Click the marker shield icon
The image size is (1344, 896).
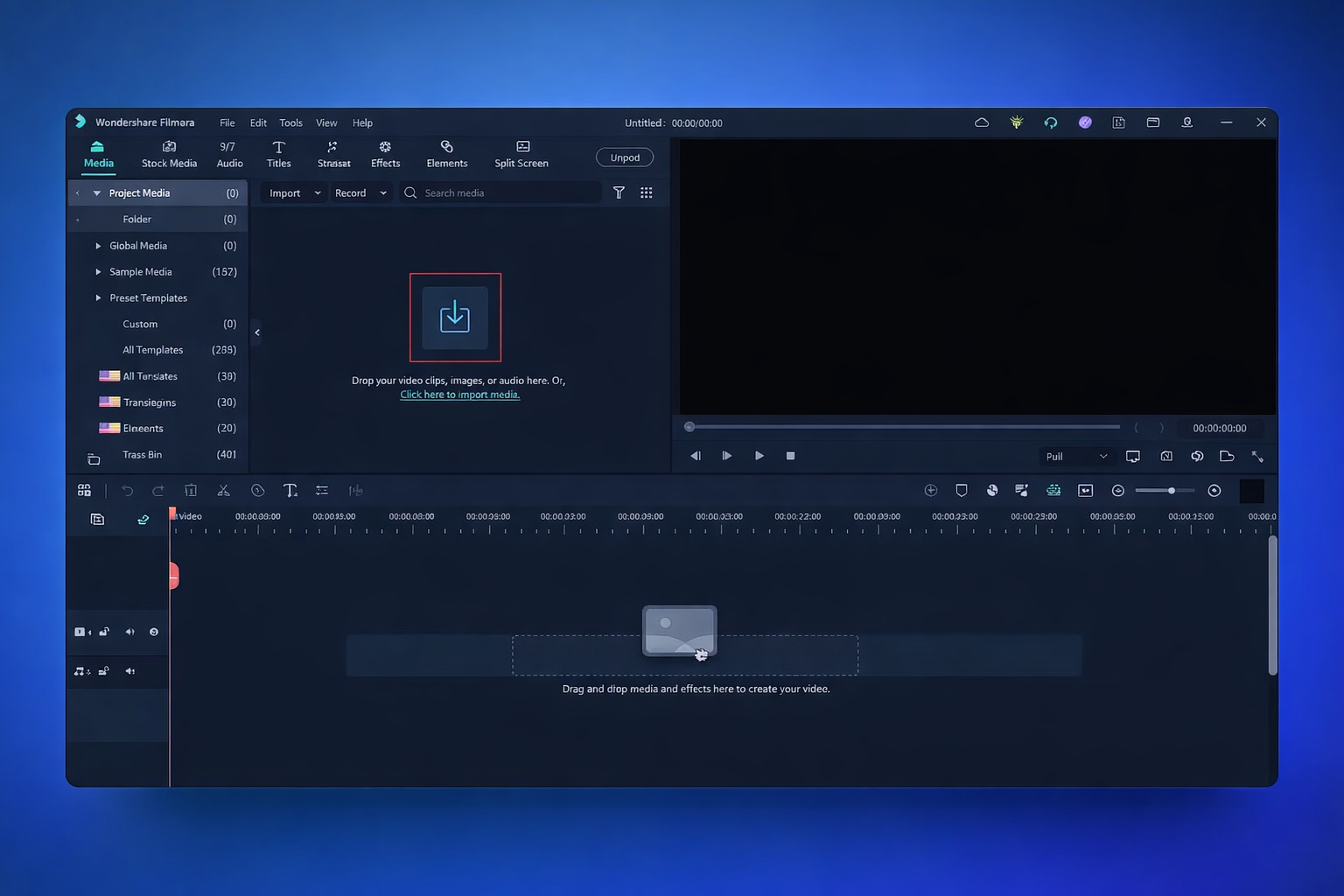point(961,491)
